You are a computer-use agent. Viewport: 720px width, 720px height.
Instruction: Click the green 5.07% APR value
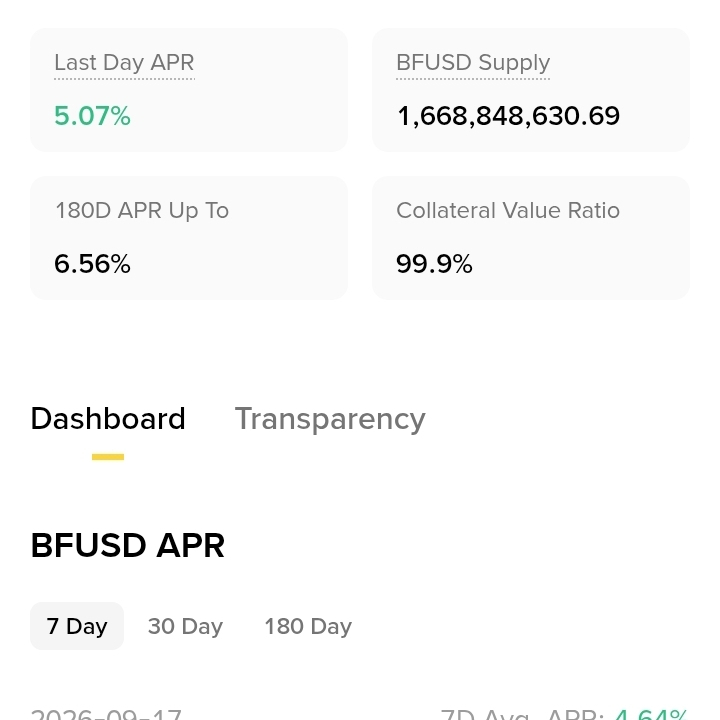[x=92, y=116]
